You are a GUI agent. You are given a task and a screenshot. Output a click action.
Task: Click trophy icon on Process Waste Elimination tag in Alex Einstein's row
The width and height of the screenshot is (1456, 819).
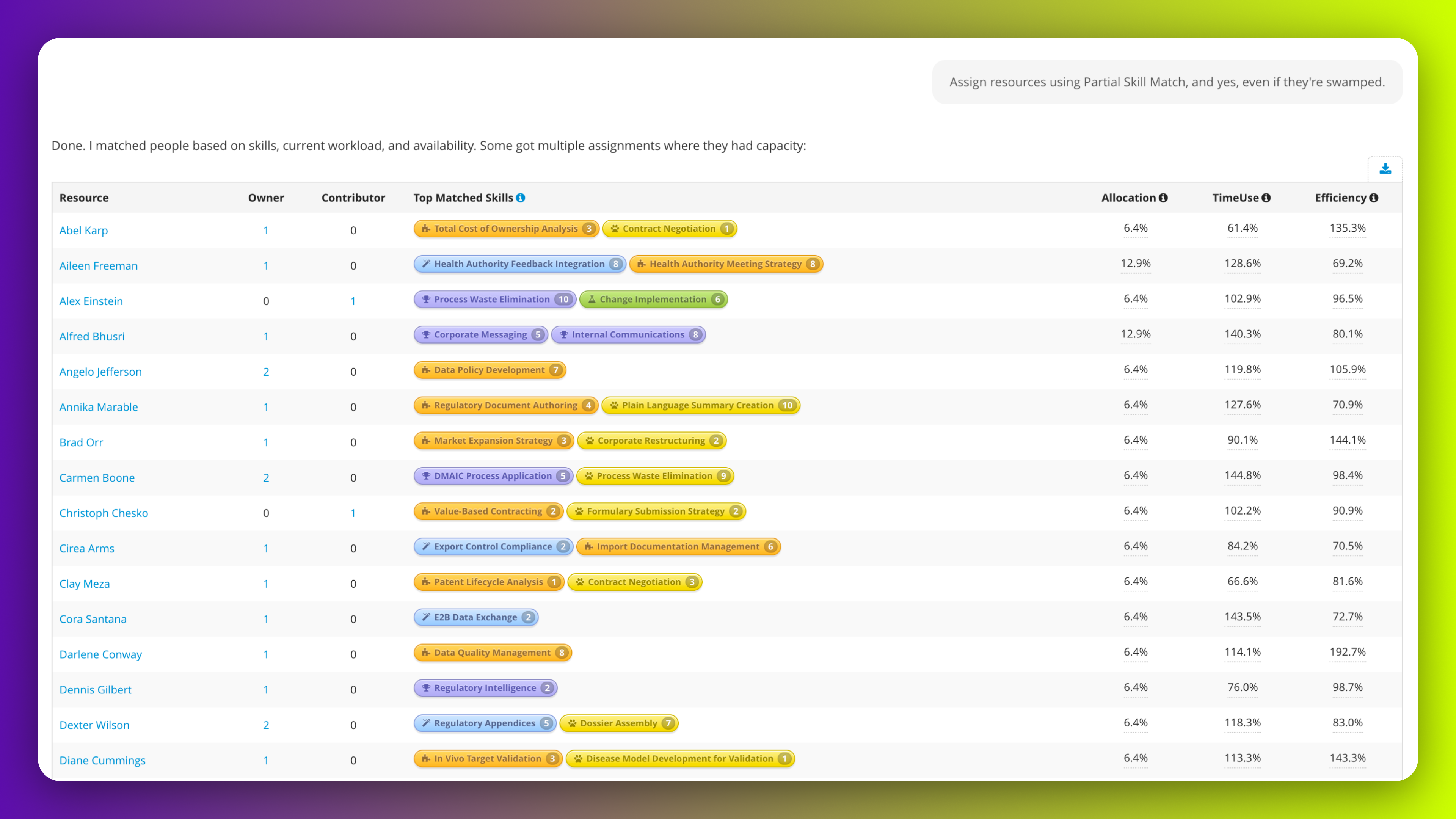click(x=426, y=300)
